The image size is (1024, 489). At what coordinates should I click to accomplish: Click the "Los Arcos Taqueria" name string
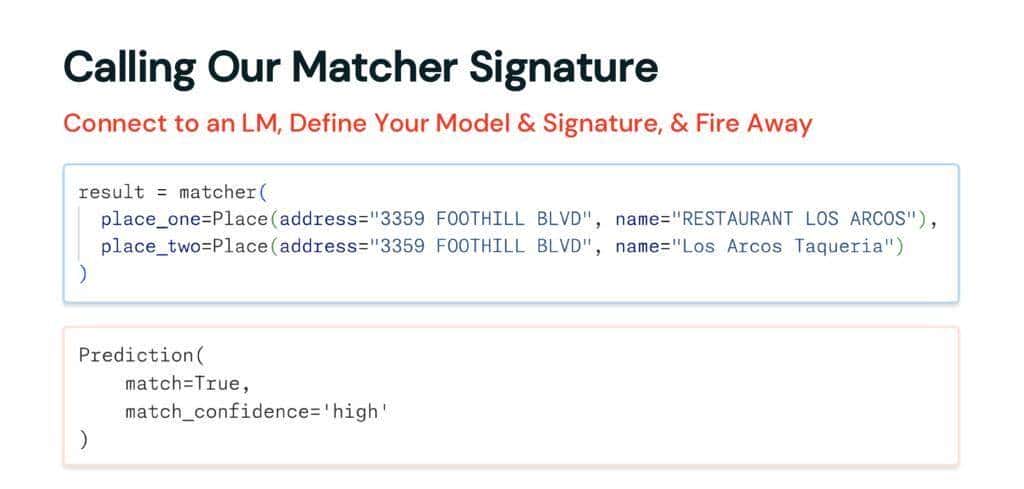[786, 246]
